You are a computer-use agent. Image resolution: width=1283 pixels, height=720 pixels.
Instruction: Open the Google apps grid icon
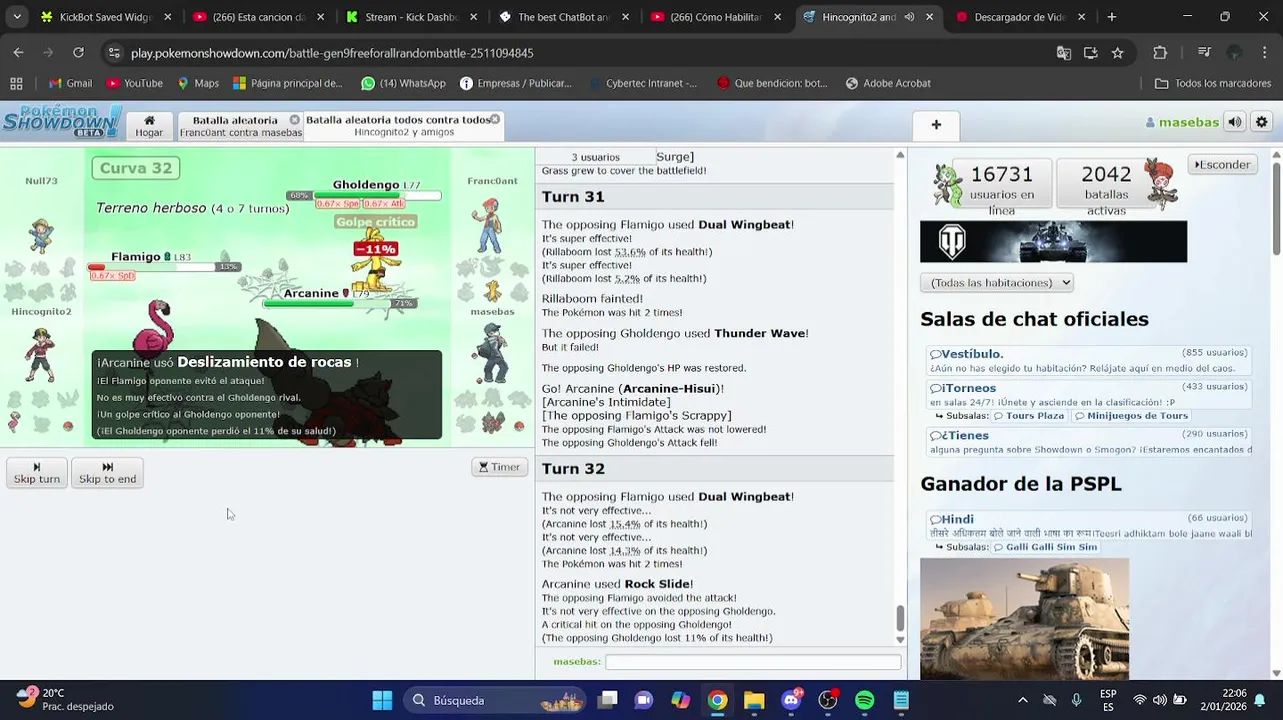[x=16, y=83]
